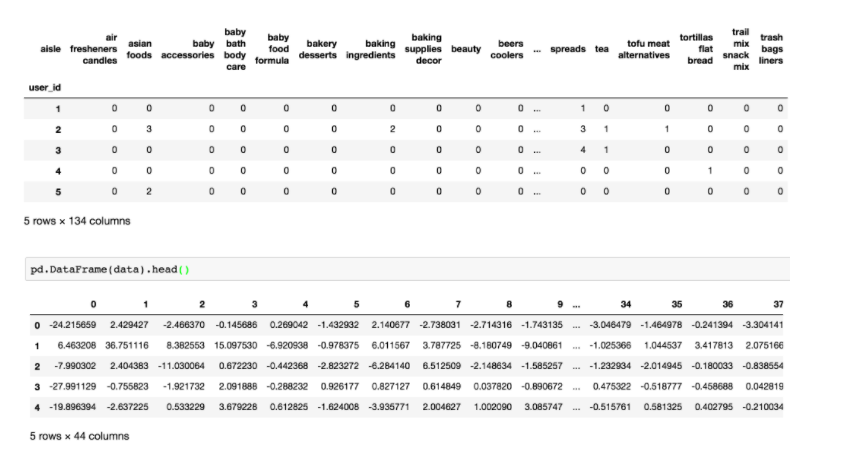Viewport: 858px width, 470px height.
Task: Click the value 0.475322 in column 34
Action: (x=612, y=387)
